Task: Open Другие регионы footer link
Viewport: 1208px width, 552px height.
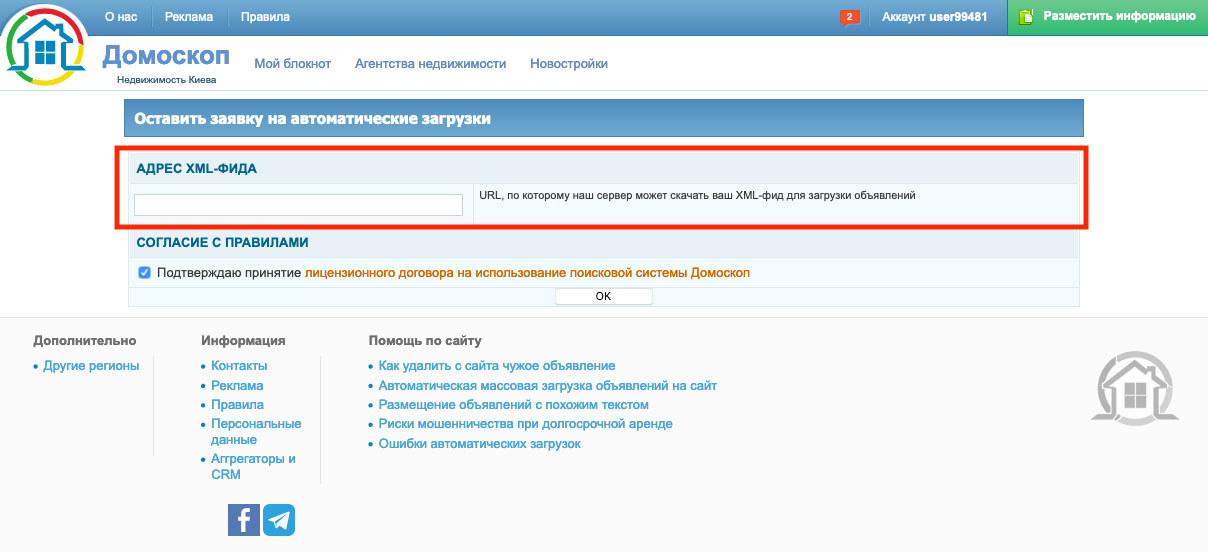Action: point(91,366)
